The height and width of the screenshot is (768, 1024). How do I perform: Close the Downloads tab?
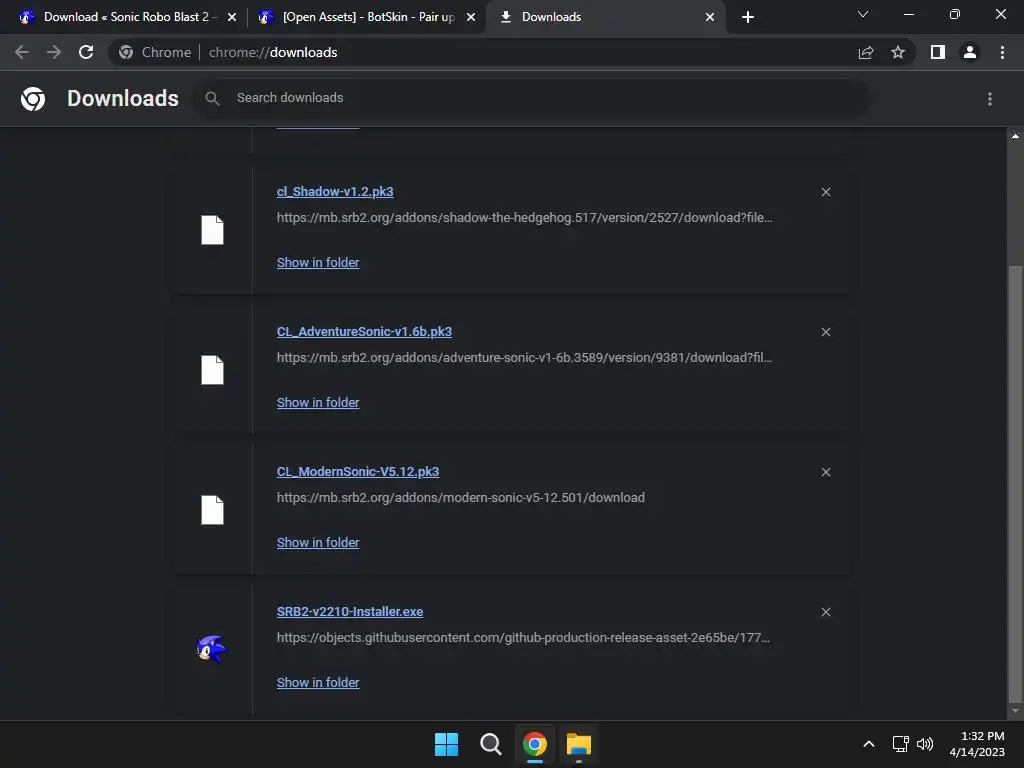710,17
